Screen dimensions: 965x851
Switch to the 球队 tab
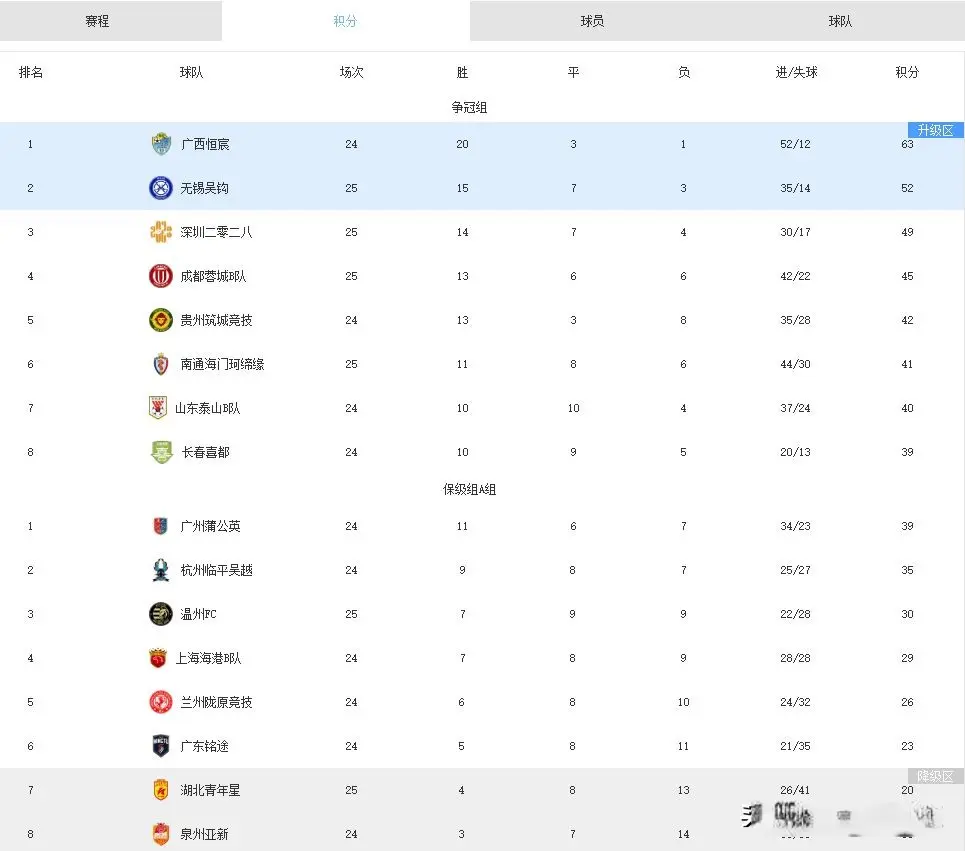click(x=840, y=20)
